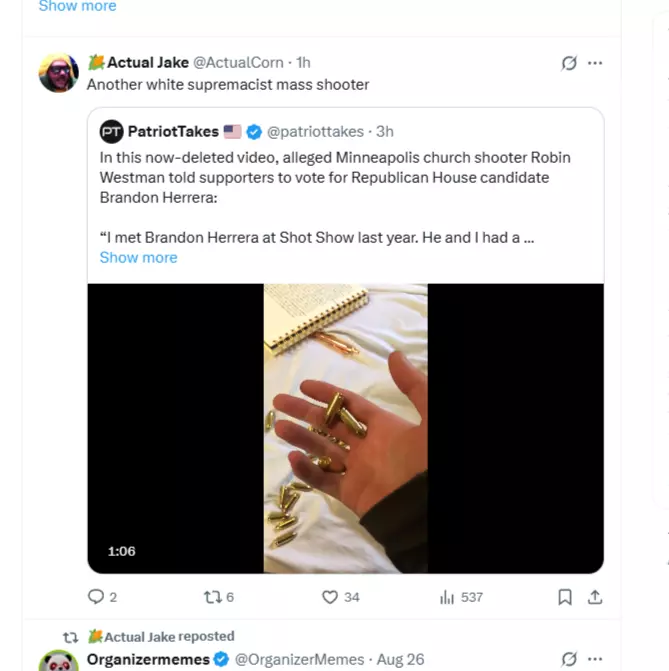
Task: Click the 1h timestamp on Actual Jake's post
Action: pos(304,62)
